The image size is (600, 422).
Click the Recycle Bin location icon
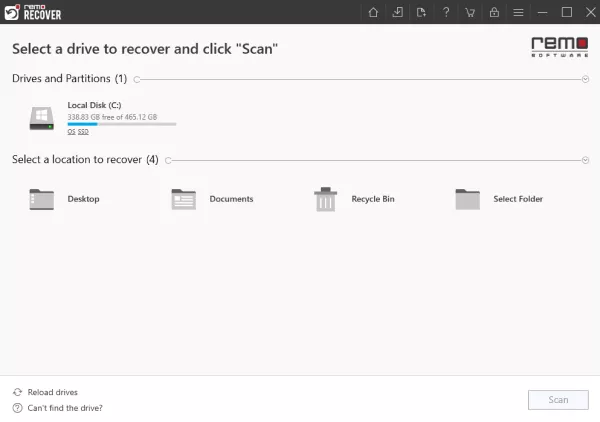pos(325,199)
